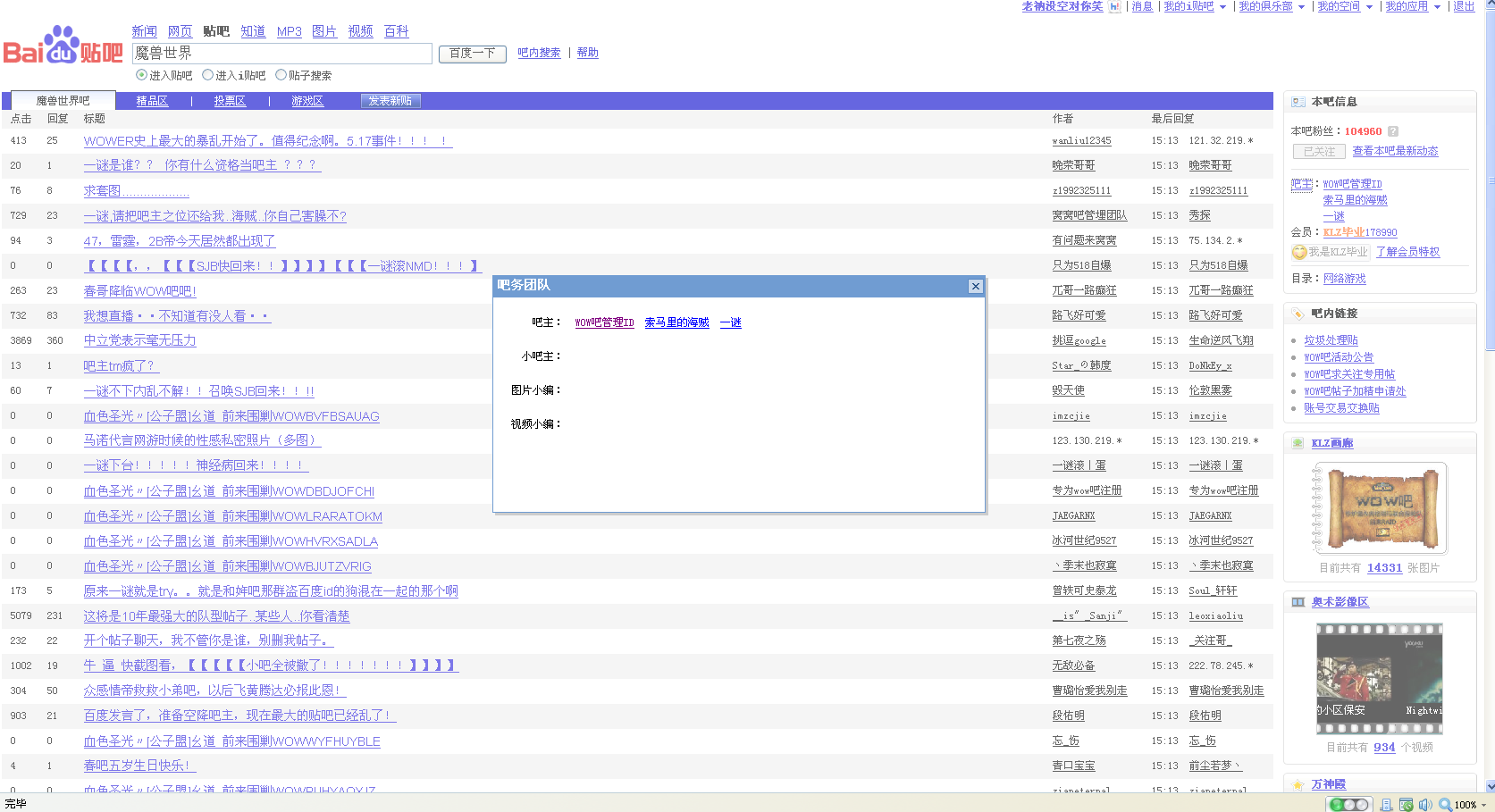
Task: Click the 吧内搜索 link
Action: coord(539,53)
